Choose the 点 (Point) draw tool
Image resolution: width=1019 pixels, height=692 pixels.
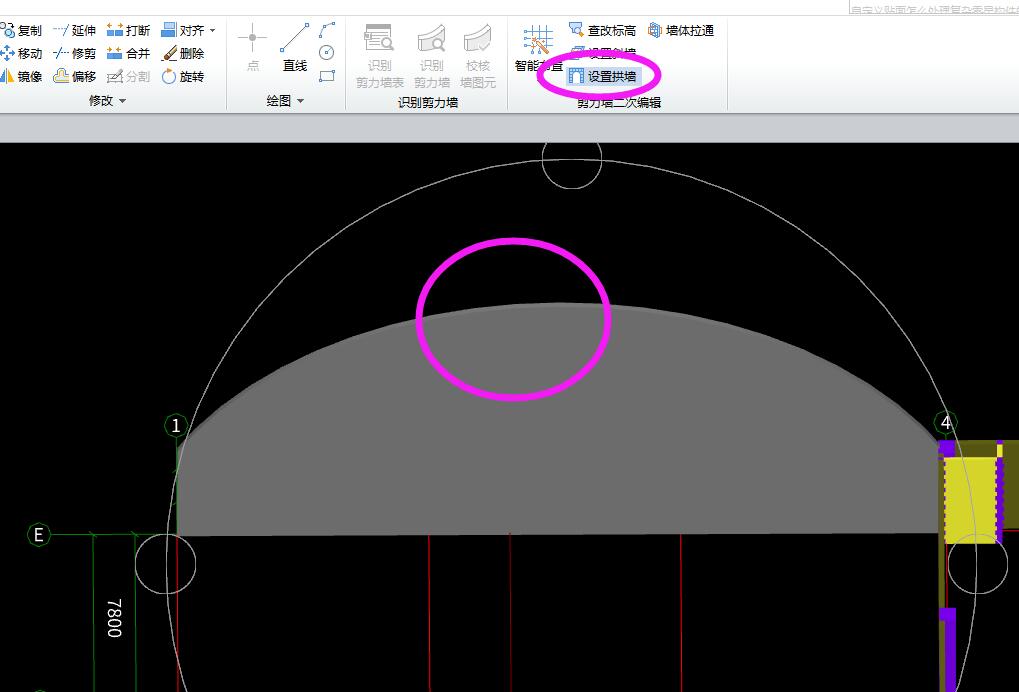(x=252, y=47)
